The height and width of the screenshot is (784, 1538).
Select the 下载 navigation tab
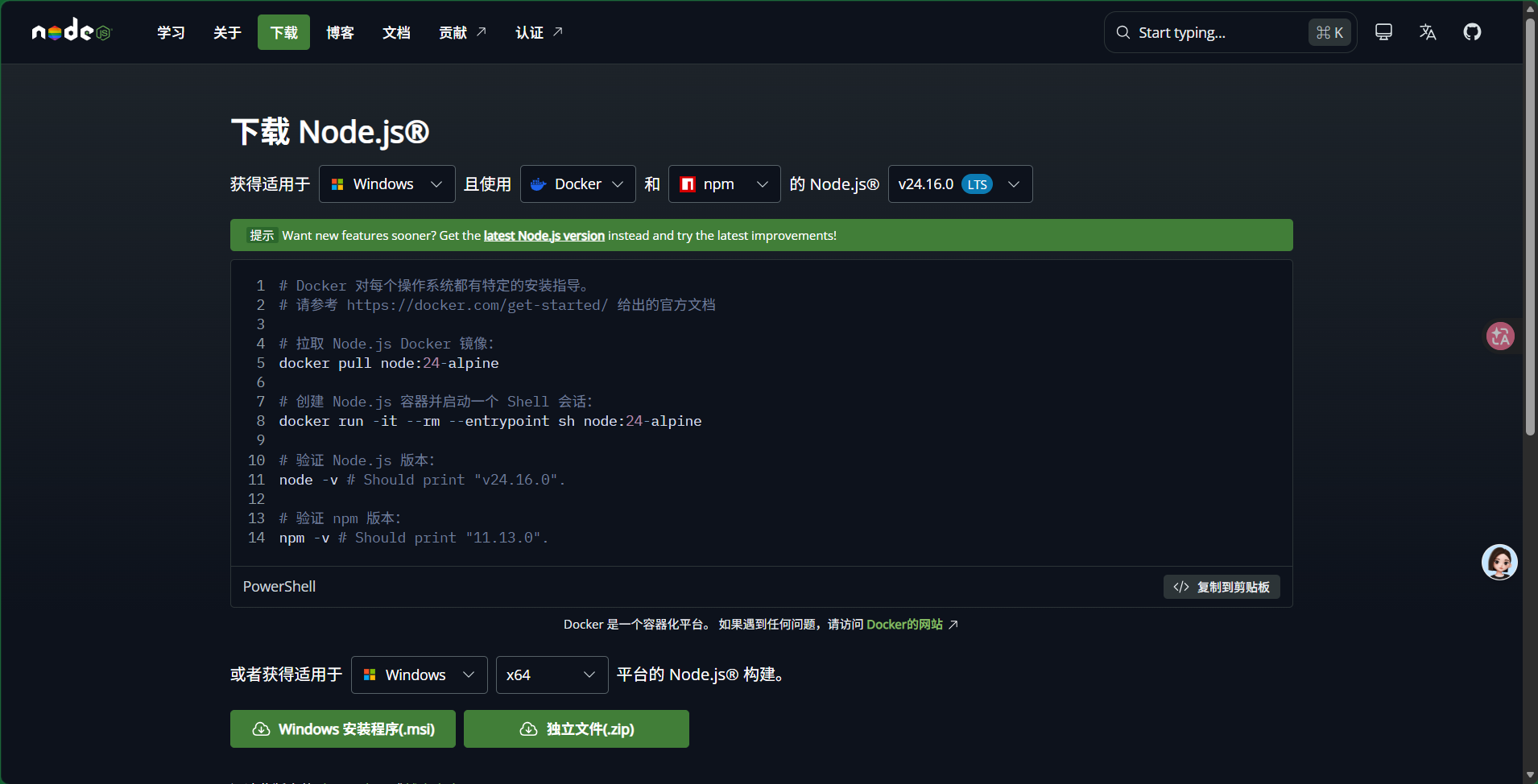[x=283, y=32]
